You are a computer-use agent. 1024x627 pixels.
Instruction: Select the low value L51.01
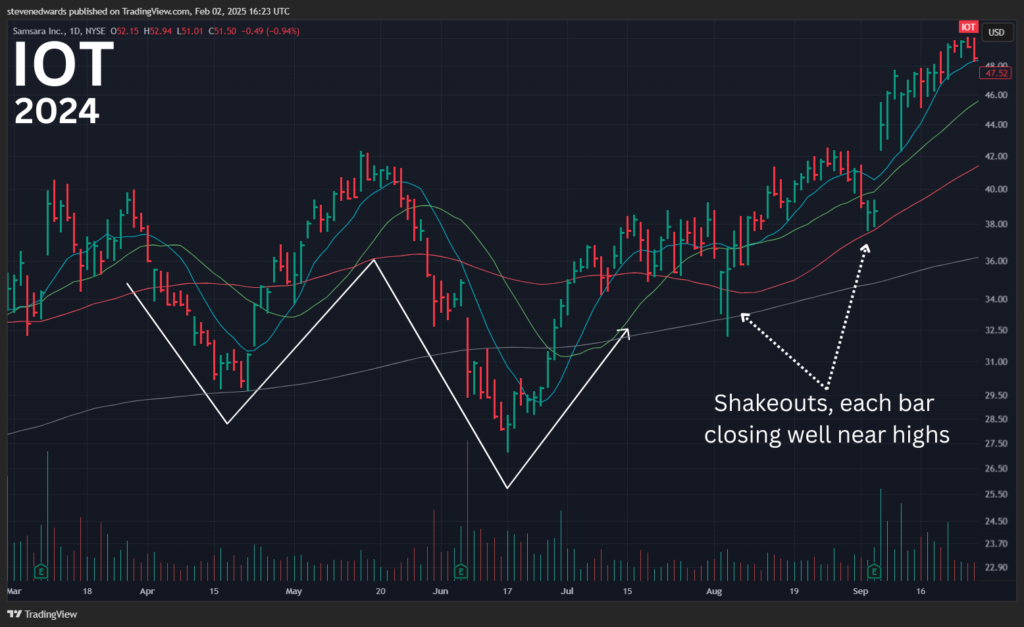190,31
